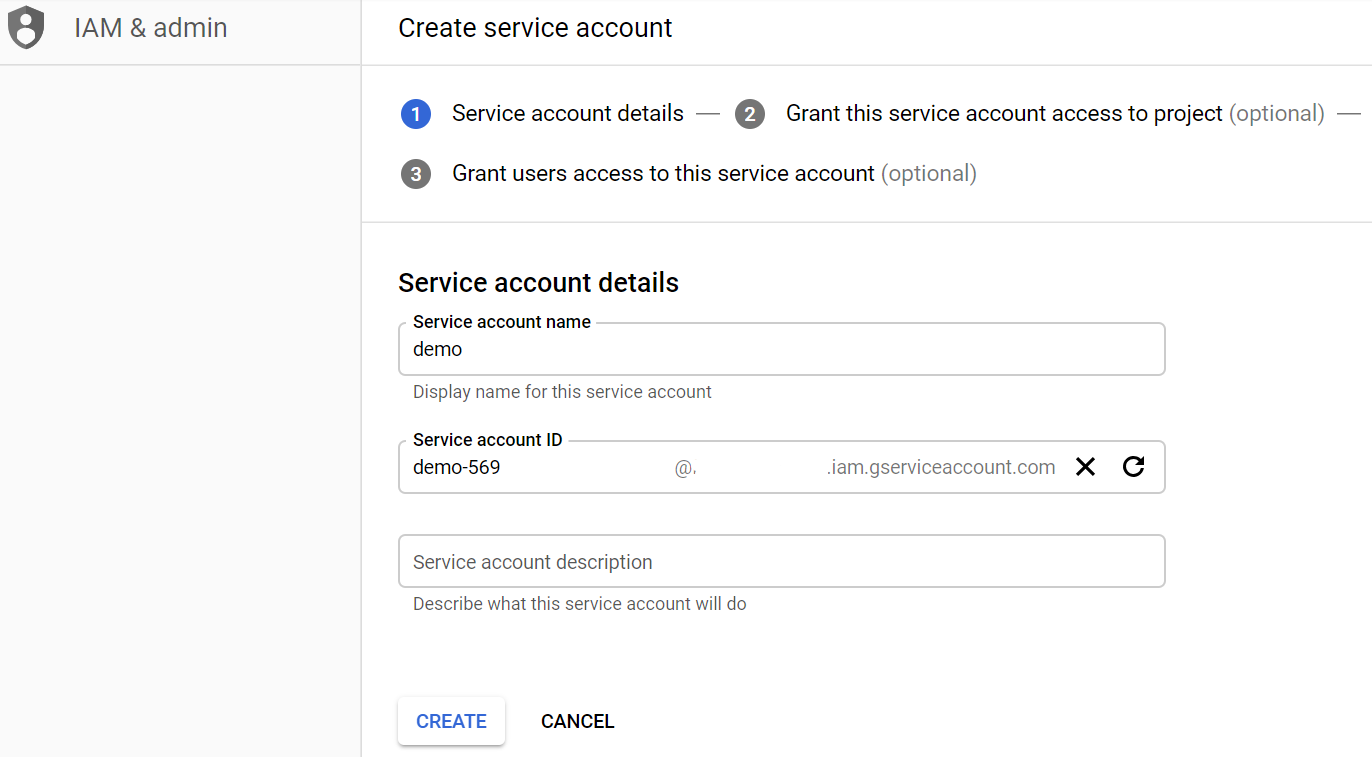This screenshot has width=1372, height=757.
Task: Select step 3 circle for user access
Action: 416,174
